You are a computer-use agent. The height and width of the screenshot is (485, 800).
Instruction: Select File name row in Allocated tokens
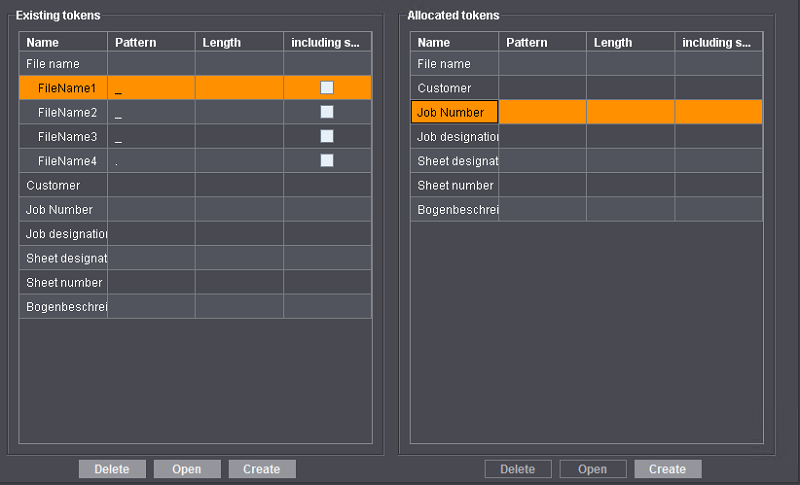pyautogui.click(x=587, y=64)
